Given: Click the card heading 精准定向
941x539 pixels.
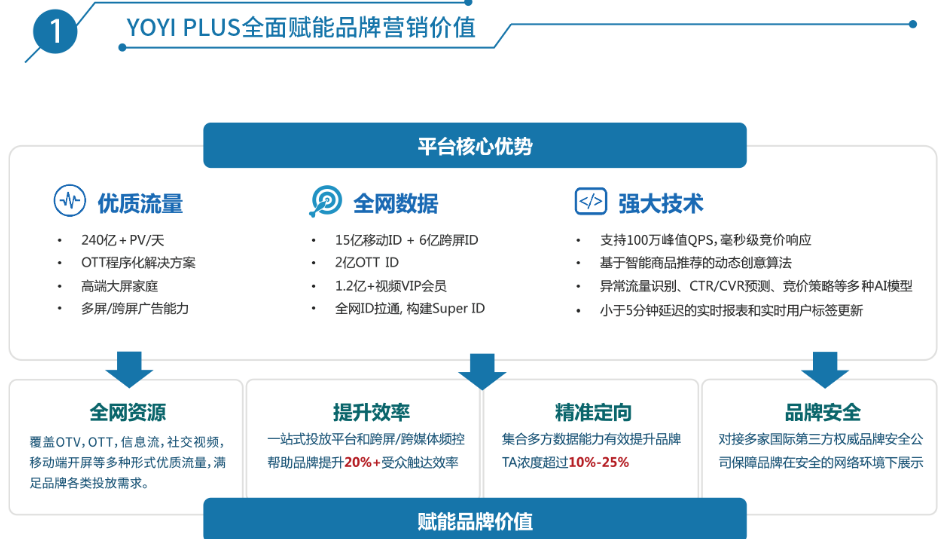Looking at the screenshot, I should pyautogui.click(x=593, y=412).
